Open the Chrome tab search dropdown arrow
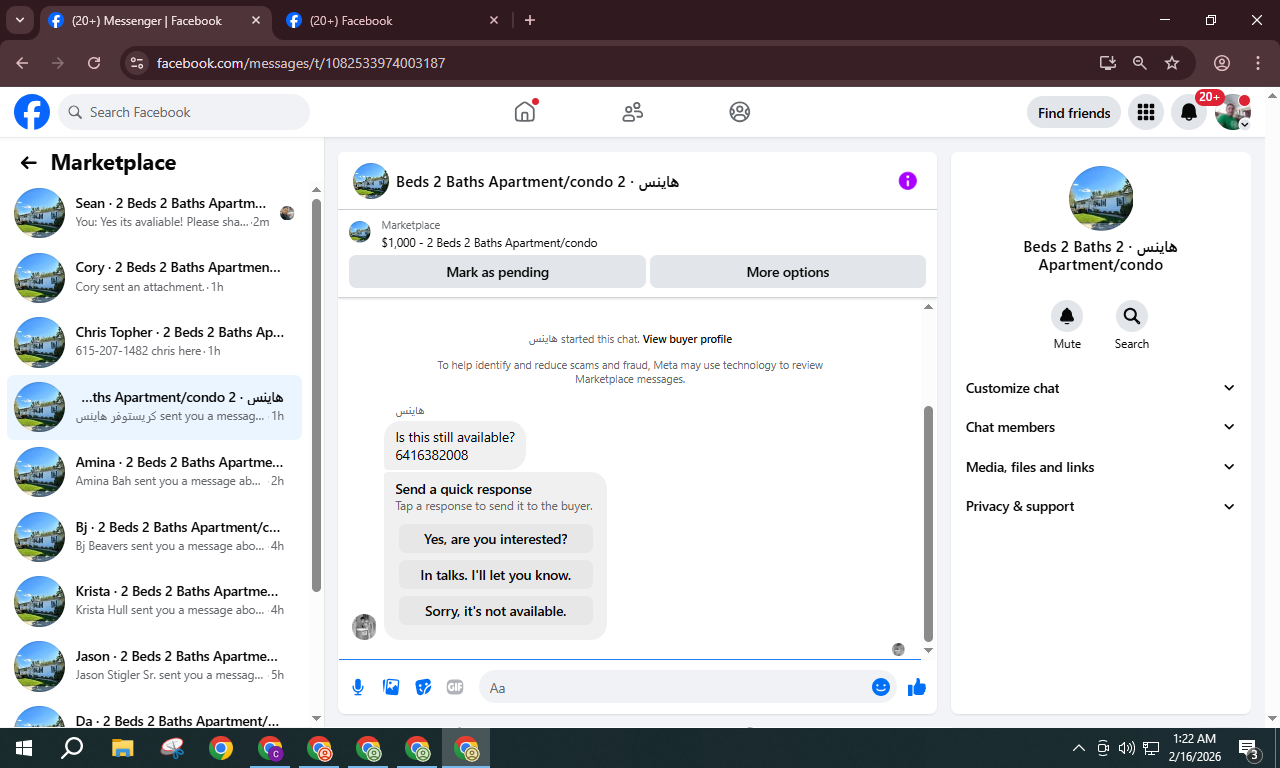1280x768 pixels. tap(19, 20)
